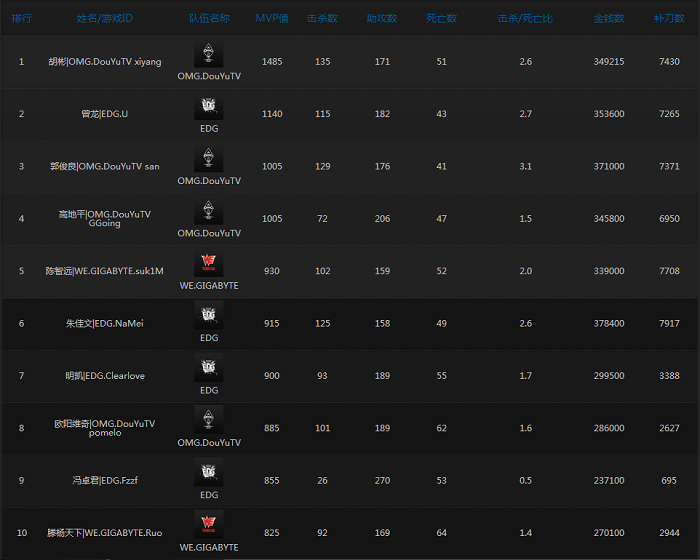Click the EDG logo in Fzzf's row
Image resolution: width=700 pixels, height=560 pixels.
pyautogui.click(x=208, y=474)
